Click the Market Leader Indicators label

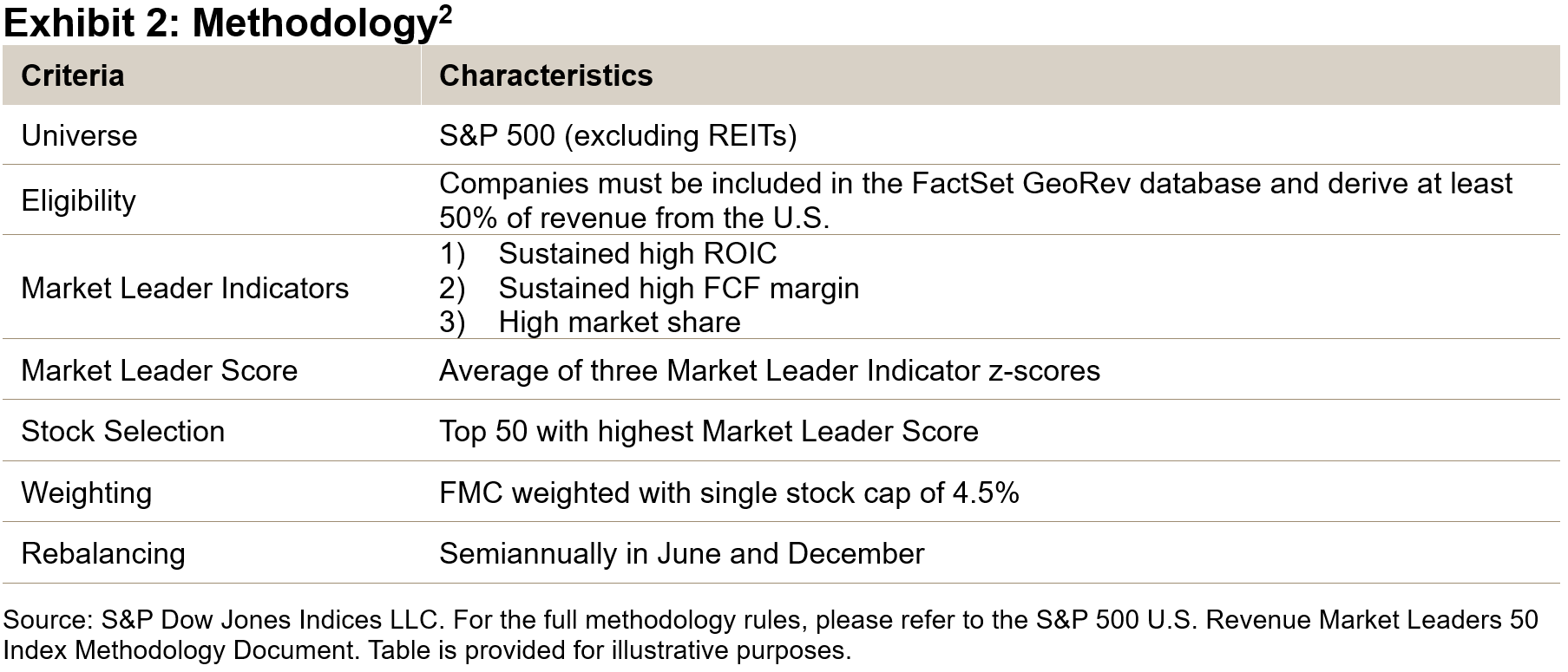(184, 289)
